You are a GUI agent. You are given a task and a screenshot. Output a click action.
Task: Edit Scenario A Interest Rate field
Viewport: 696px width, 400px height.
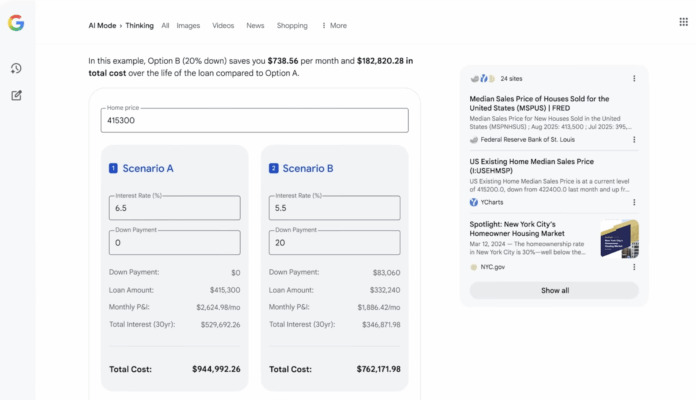174,208
